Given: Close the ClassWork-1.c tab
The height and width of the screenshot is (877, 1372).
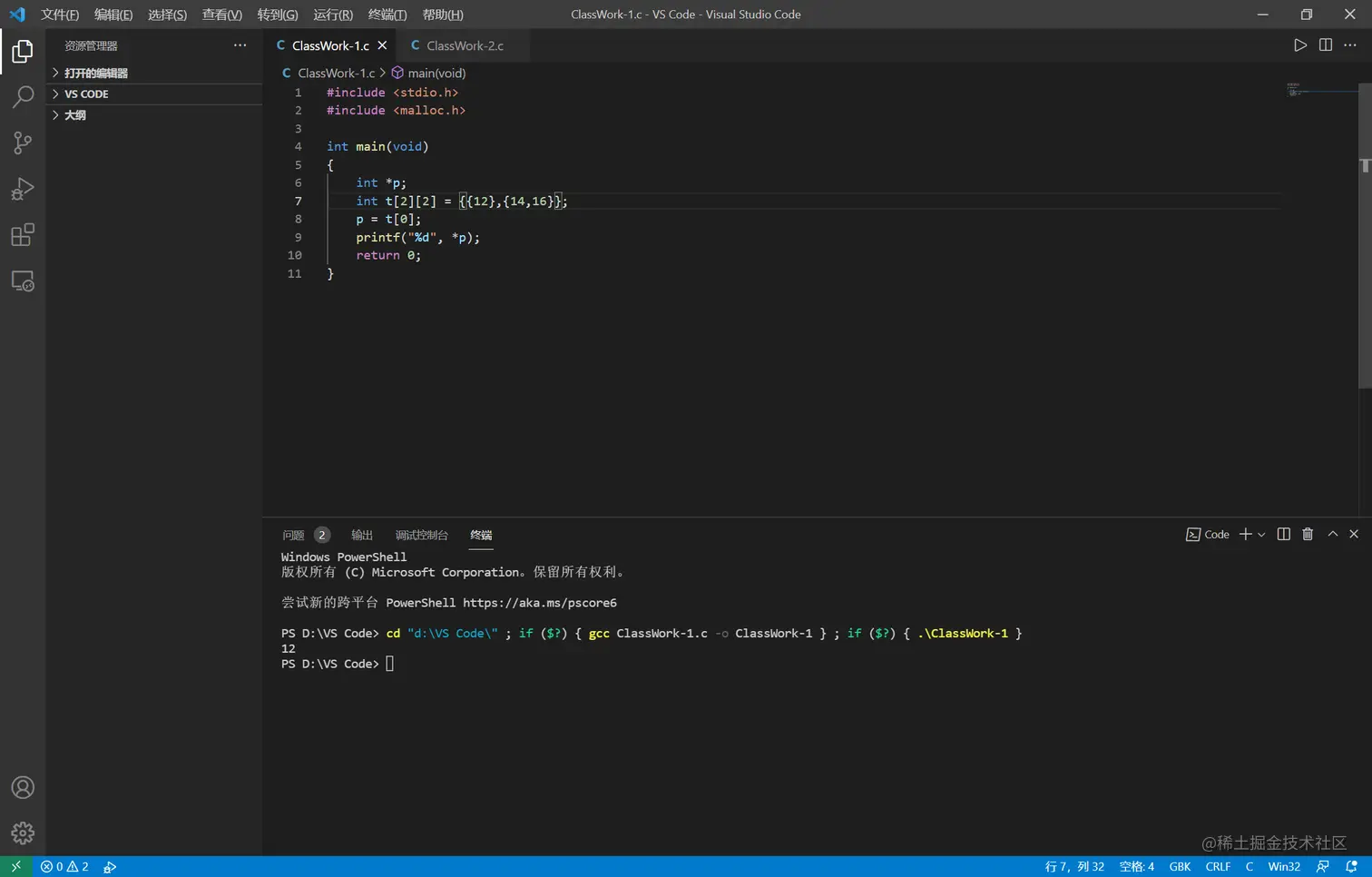Looking at the screenshot, I should tap(382, 45).
